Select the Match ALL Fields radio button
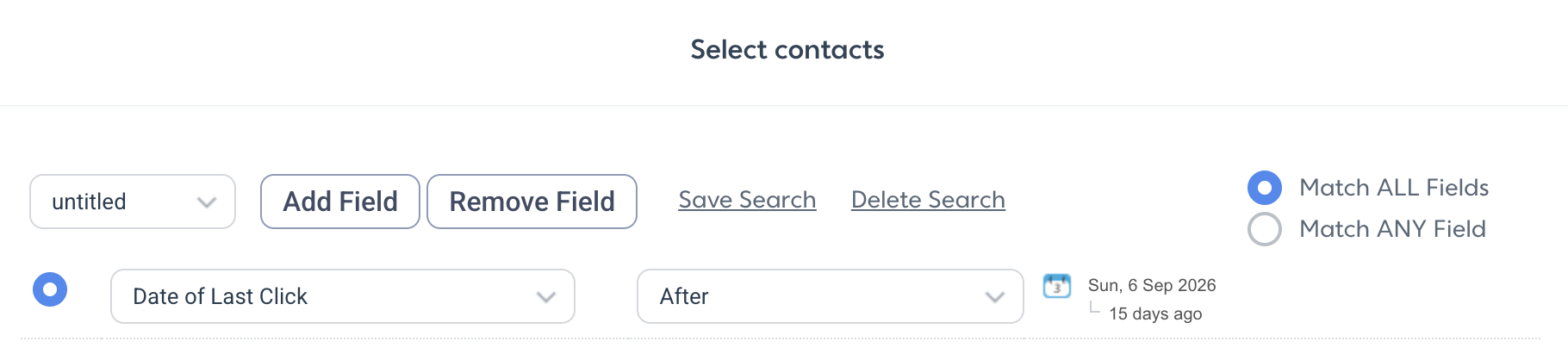The height and width of the screenshot is (360, 1568). click(x=1265, y=188)
